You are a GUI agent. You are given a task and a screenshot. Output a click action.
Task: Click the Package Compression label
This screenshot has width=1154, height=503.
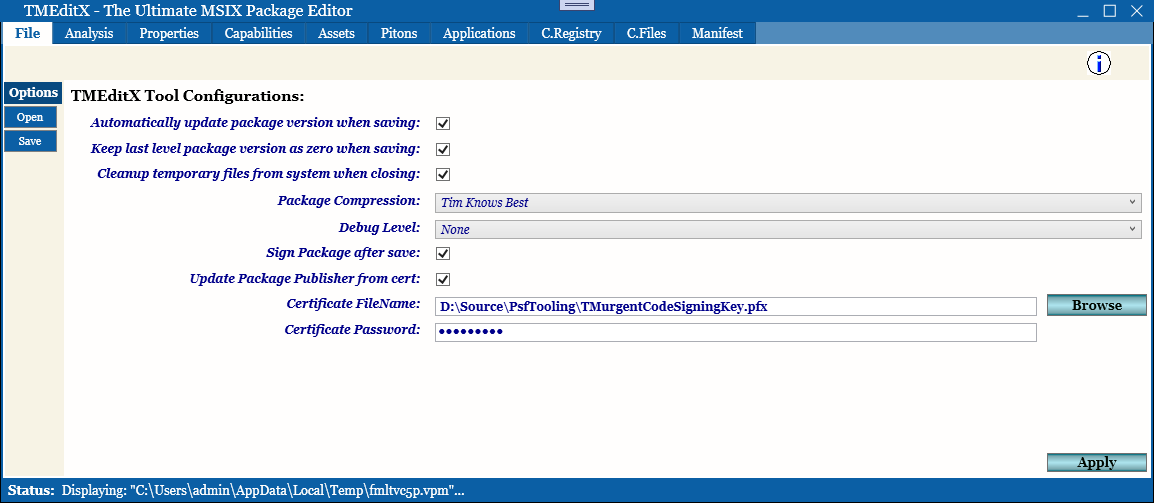349,200
